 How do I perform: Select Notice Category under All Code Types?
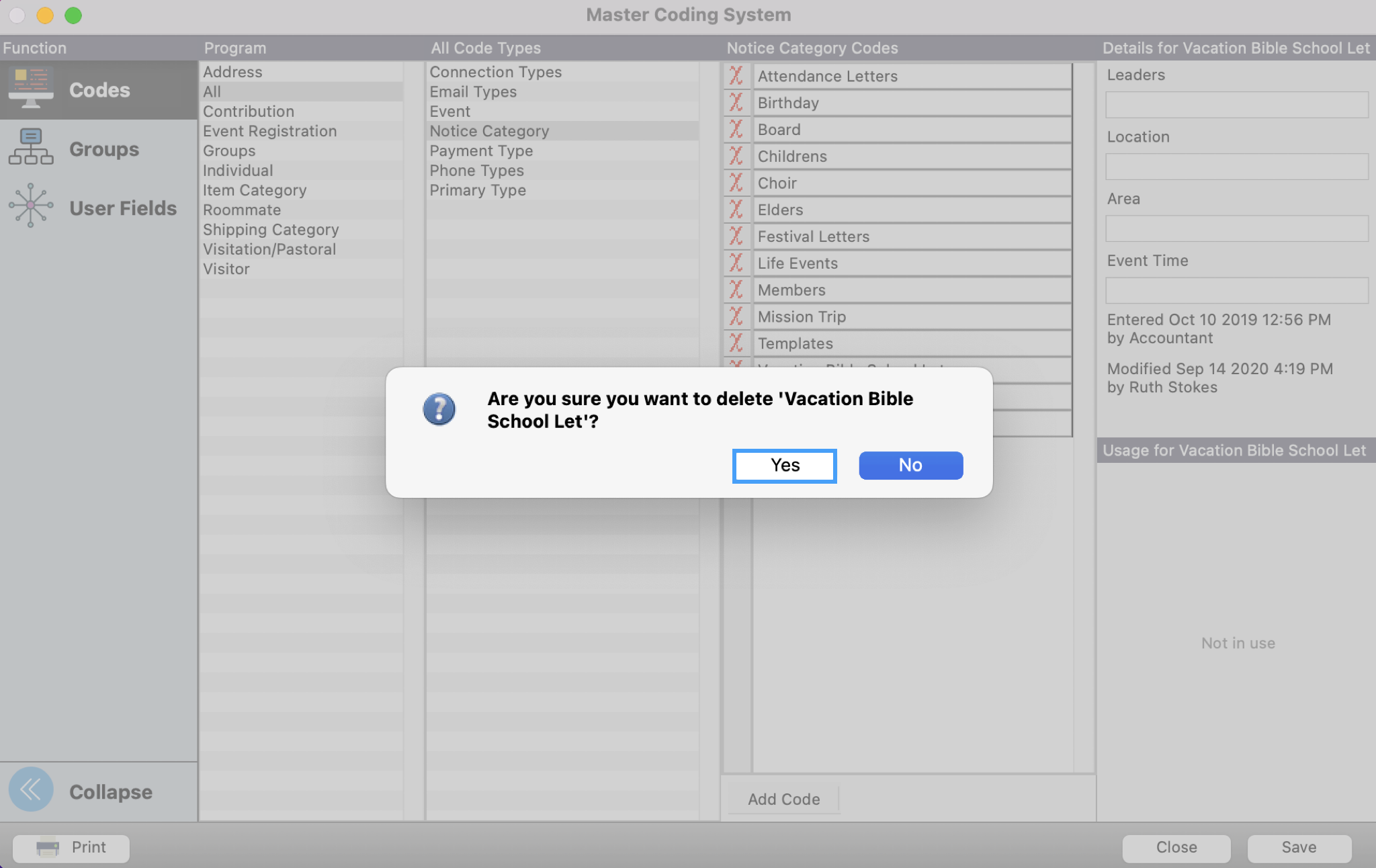coord(489,130)
